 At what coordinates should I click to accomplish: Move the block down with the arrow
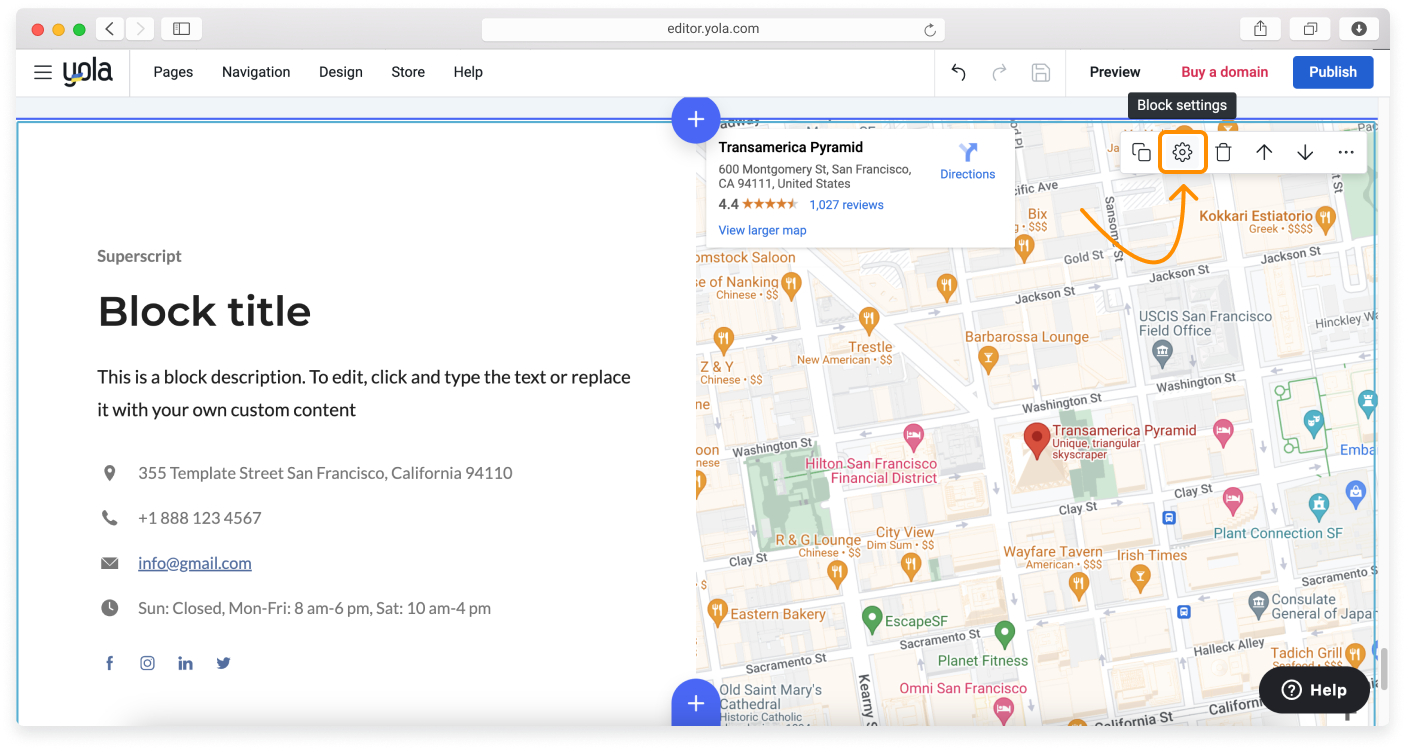pos(1305,153)
